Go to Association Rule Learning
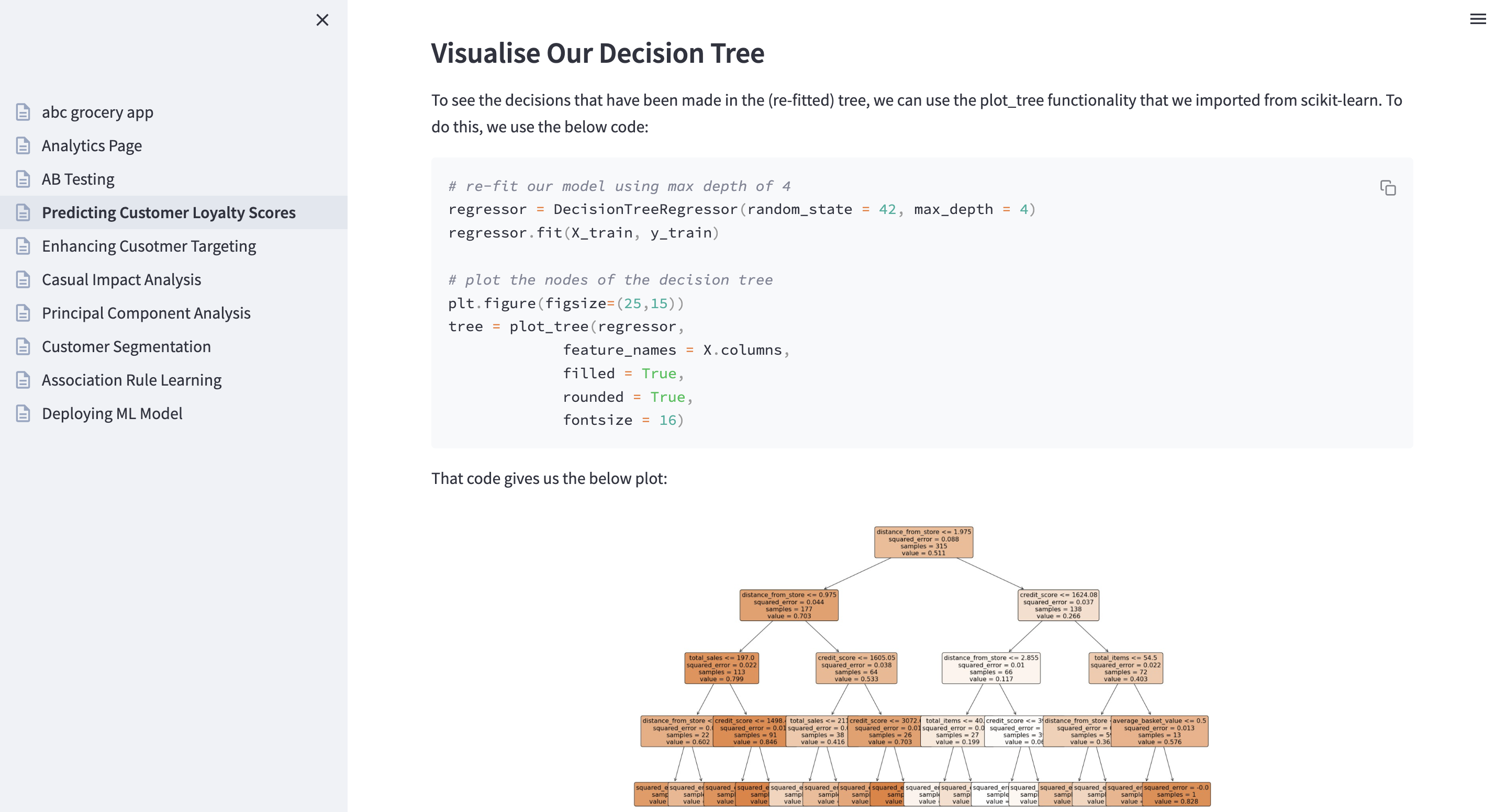 click(132, 380)
